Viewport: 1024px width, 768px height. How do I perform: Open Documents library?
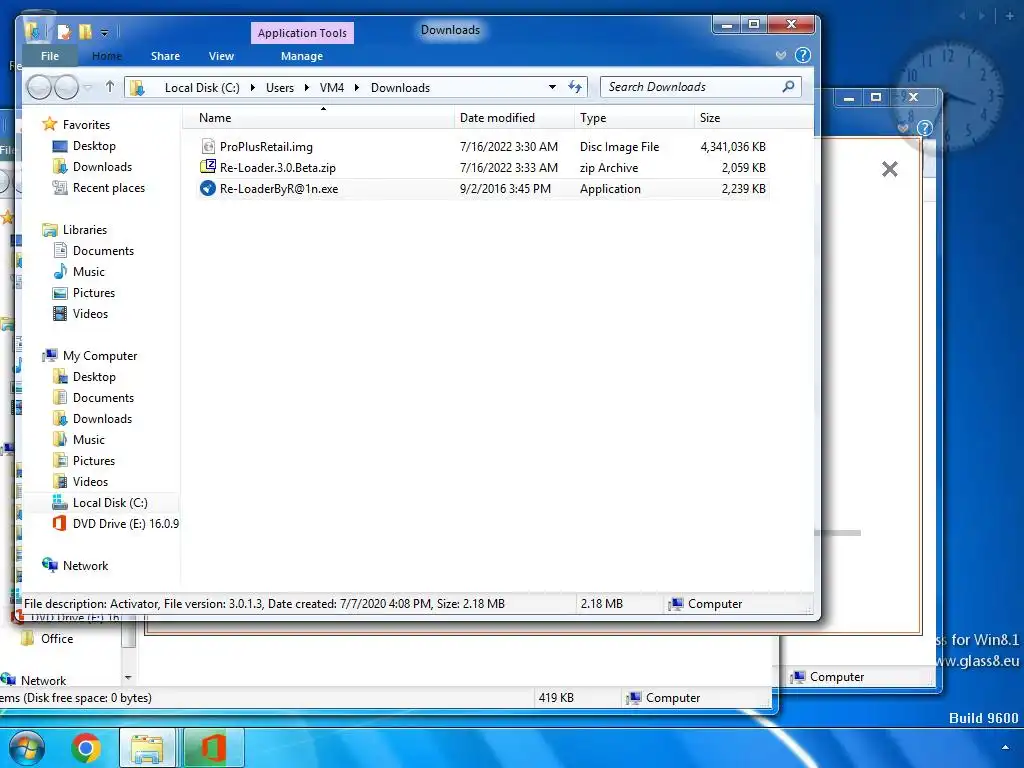point(103,251)
